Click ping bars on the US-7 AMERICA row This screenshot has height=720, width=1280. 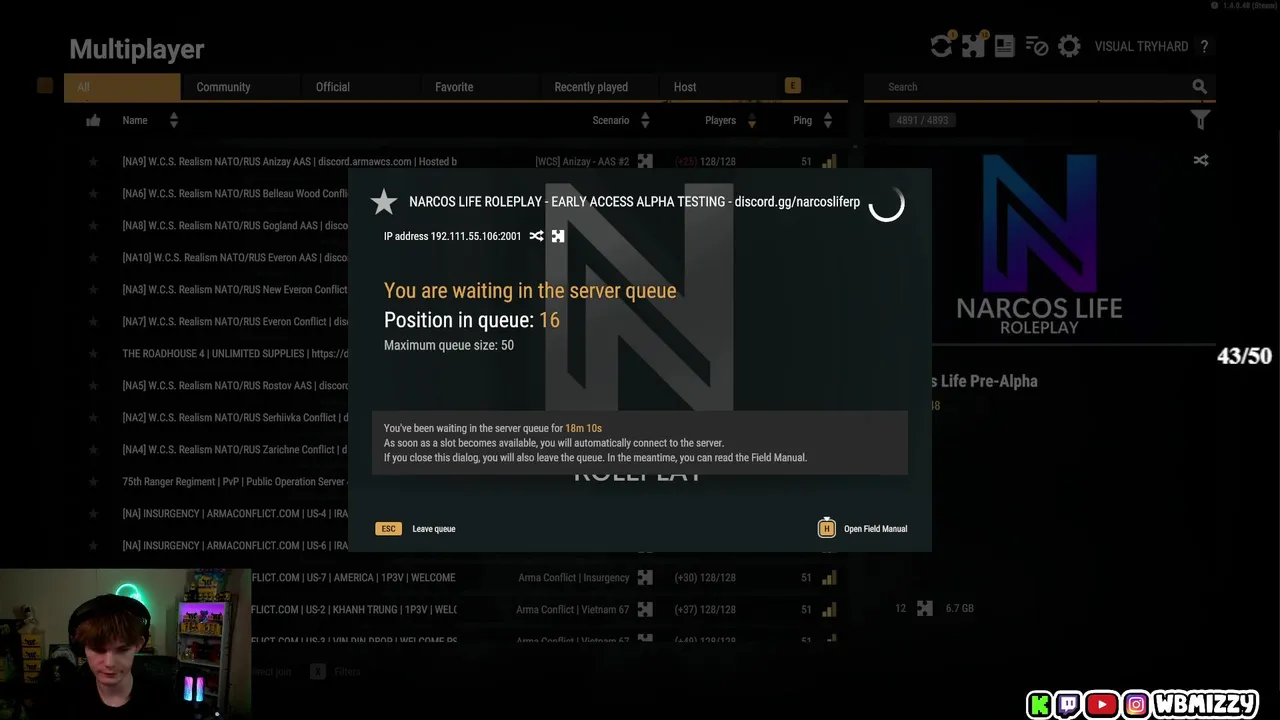point(829,577)
